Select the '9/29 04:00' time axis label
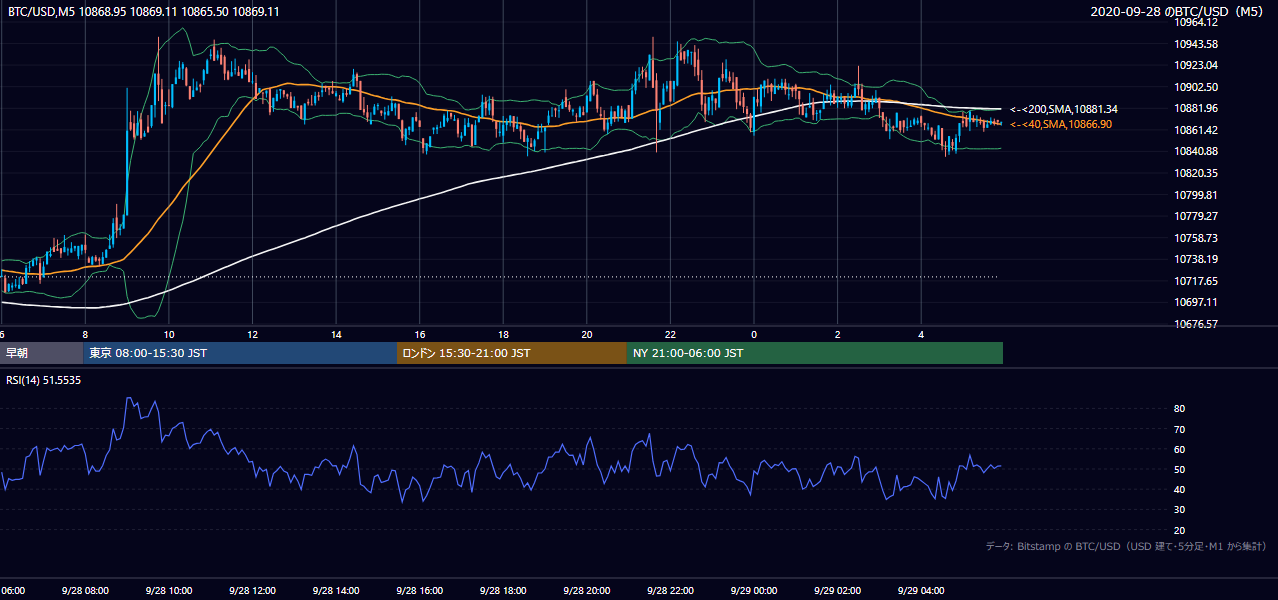The image size is (1278, 600). [x=920, y=591]
